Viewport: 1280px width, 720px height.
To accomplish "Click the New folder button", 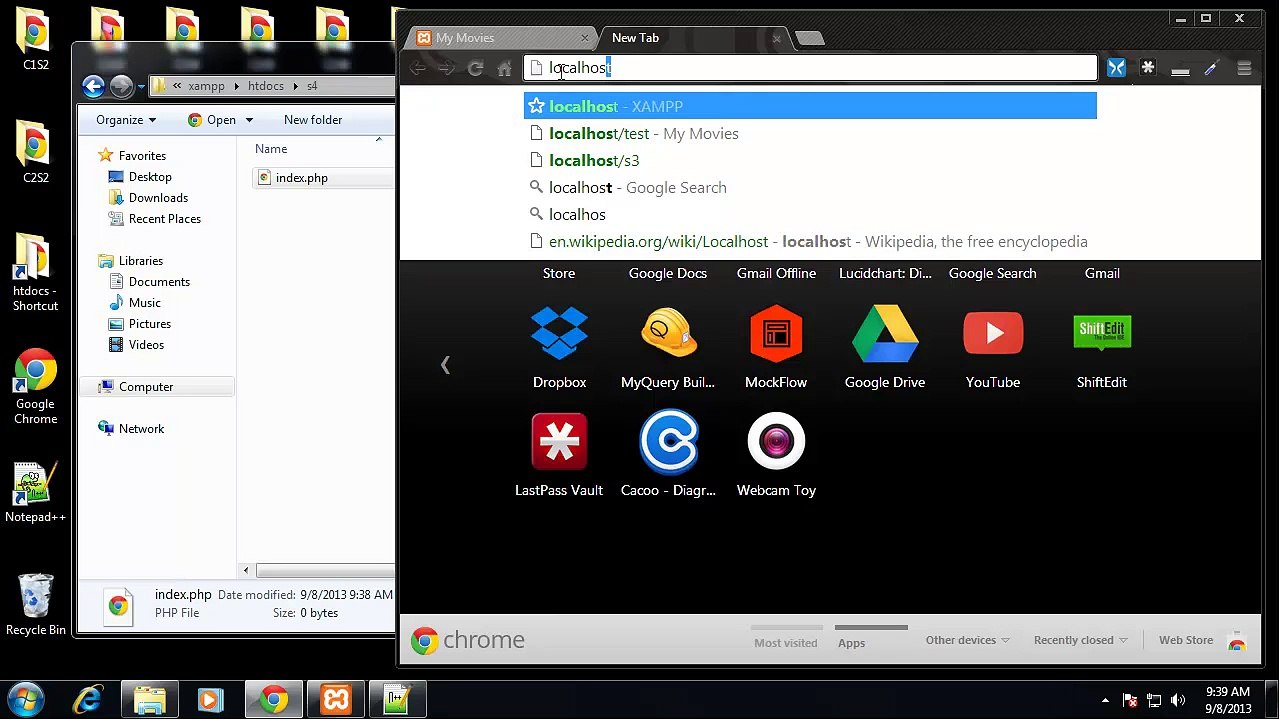I will click(313, 120).
